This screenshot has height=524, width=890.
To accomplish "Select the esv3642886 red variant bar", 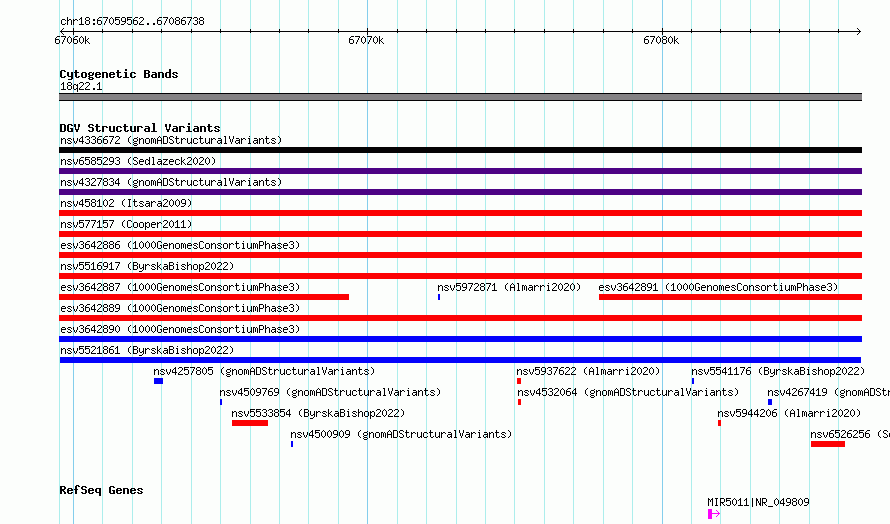I will tap(460, 255).
